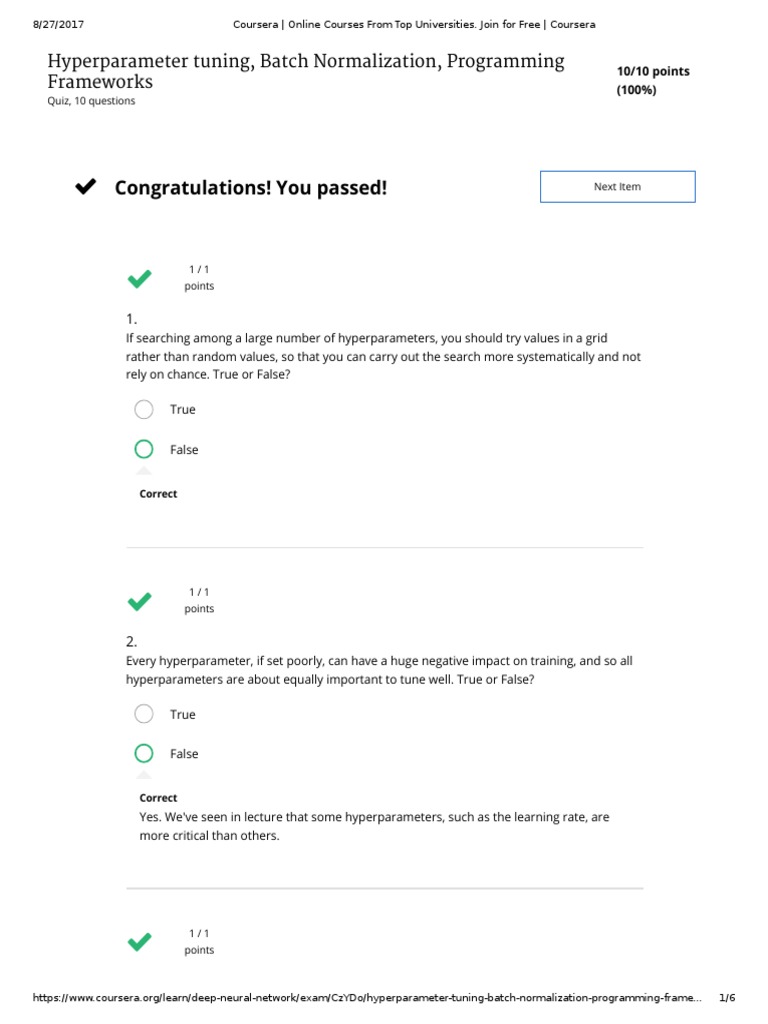768x1024 pixels.
Task: Click the Correct label under question 2
Action: (x=158, y=798)
